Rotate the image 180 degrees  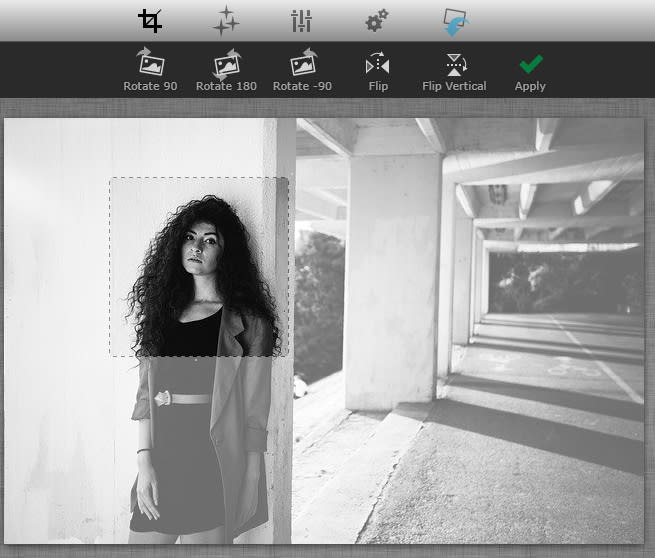(x=226, y=69)
